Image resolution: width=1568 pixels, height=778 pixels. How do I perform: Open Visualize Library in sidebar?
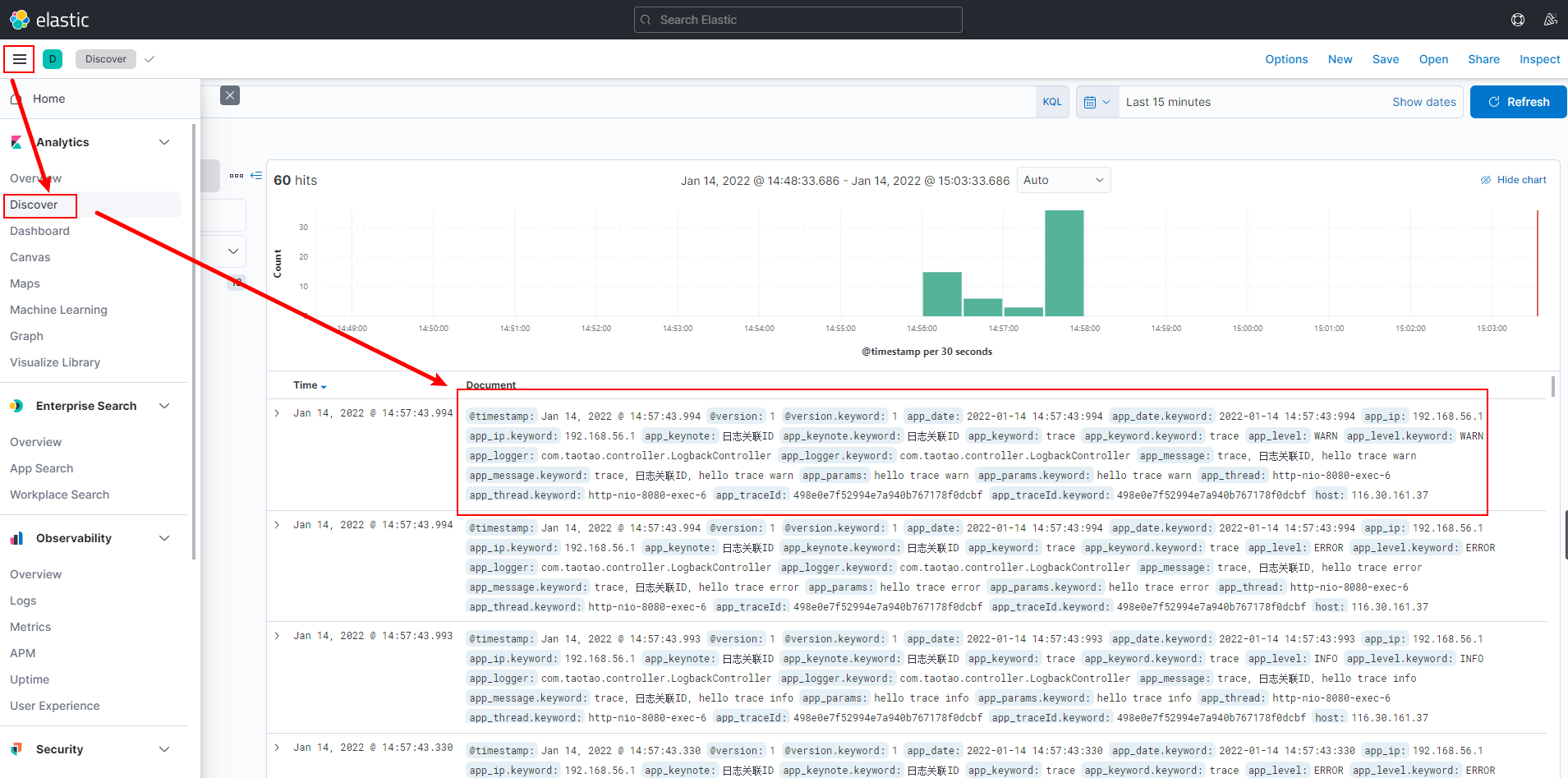[x=55, y=362]
